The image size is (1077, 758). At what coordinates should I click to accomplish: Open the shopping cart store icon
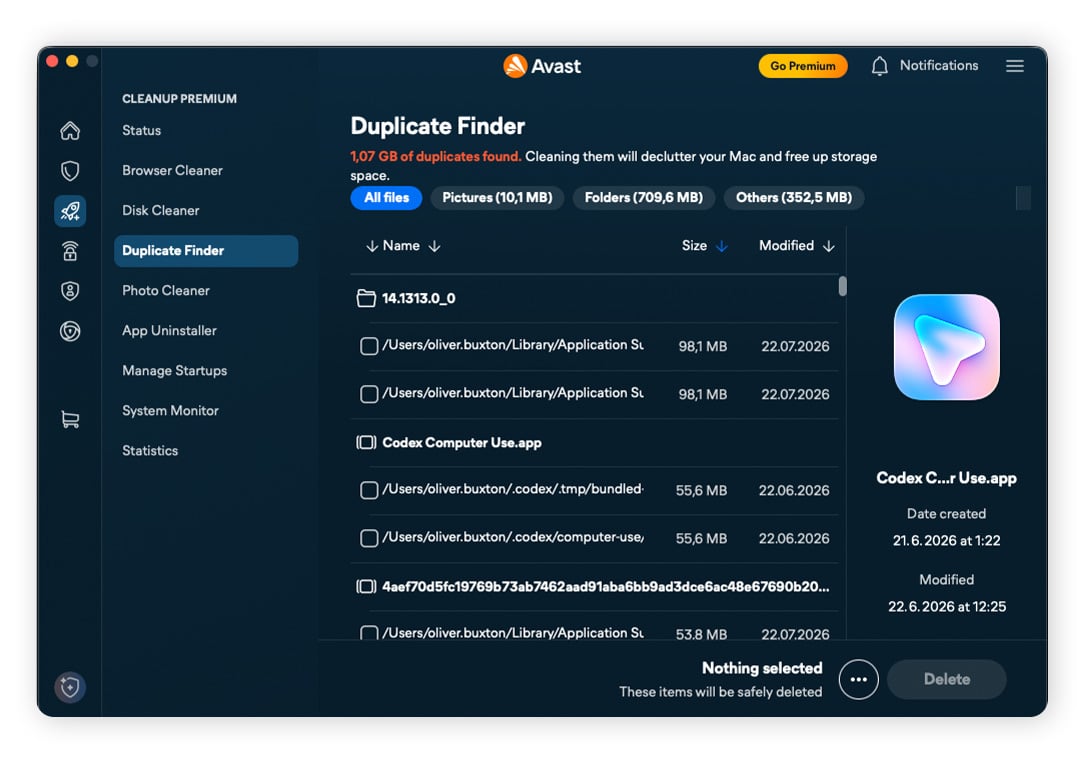(x=70, y=419)
